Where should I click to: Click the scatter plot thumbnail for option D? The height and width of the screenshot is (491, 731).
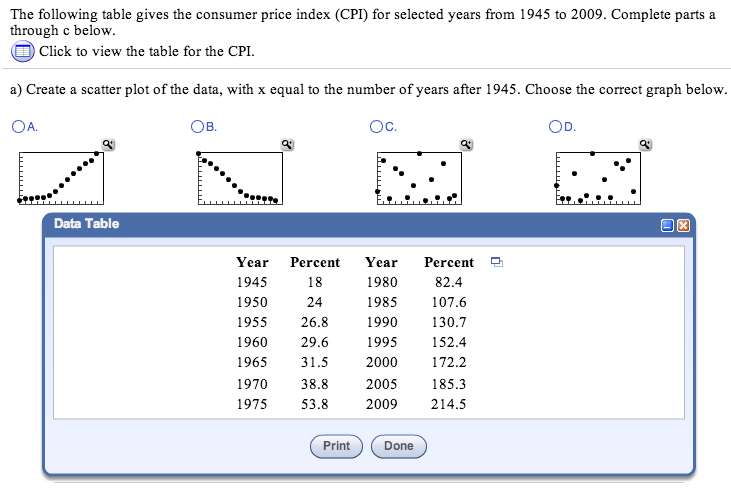point(597,177)
